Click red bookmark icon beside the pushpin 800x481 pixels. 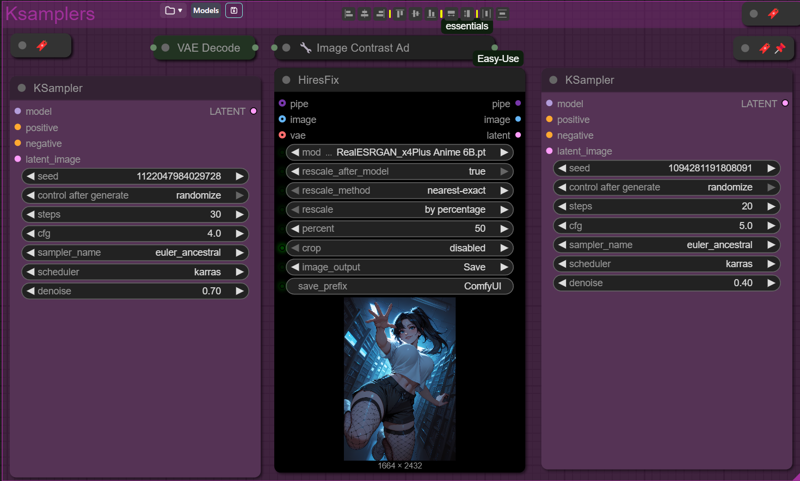pyautogui.click(x=764, y=48)
